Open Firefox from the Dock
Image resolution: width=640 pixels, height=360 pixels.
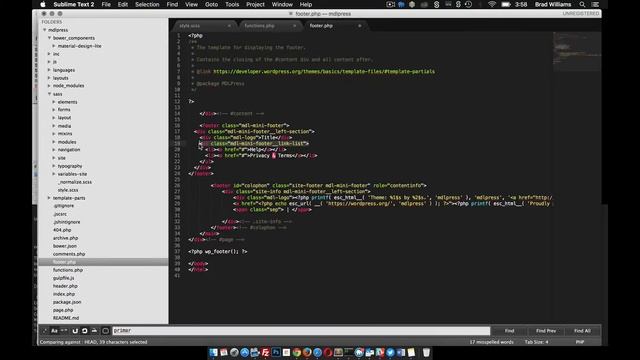tap(307, 352)
